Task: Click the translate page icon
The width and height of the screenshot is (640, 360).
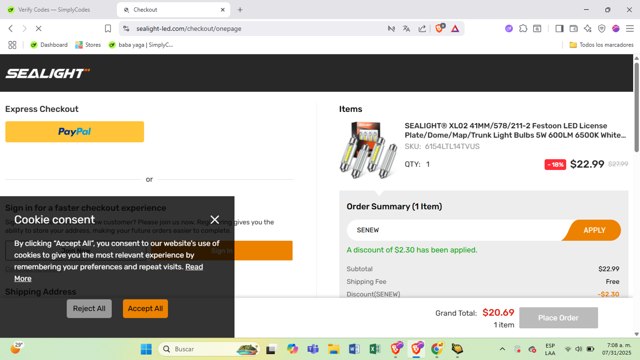Action: click(x=406, y=29)
